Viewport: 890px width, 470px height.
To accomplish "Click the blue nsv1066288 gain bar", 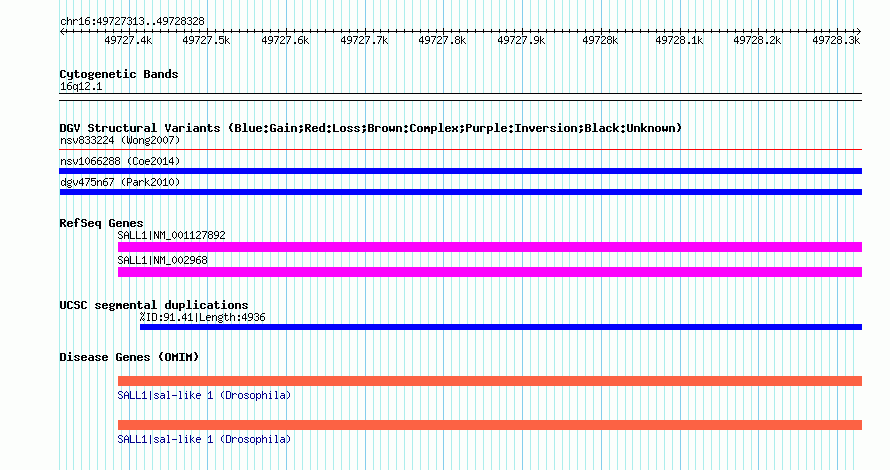I will [460, 171].
